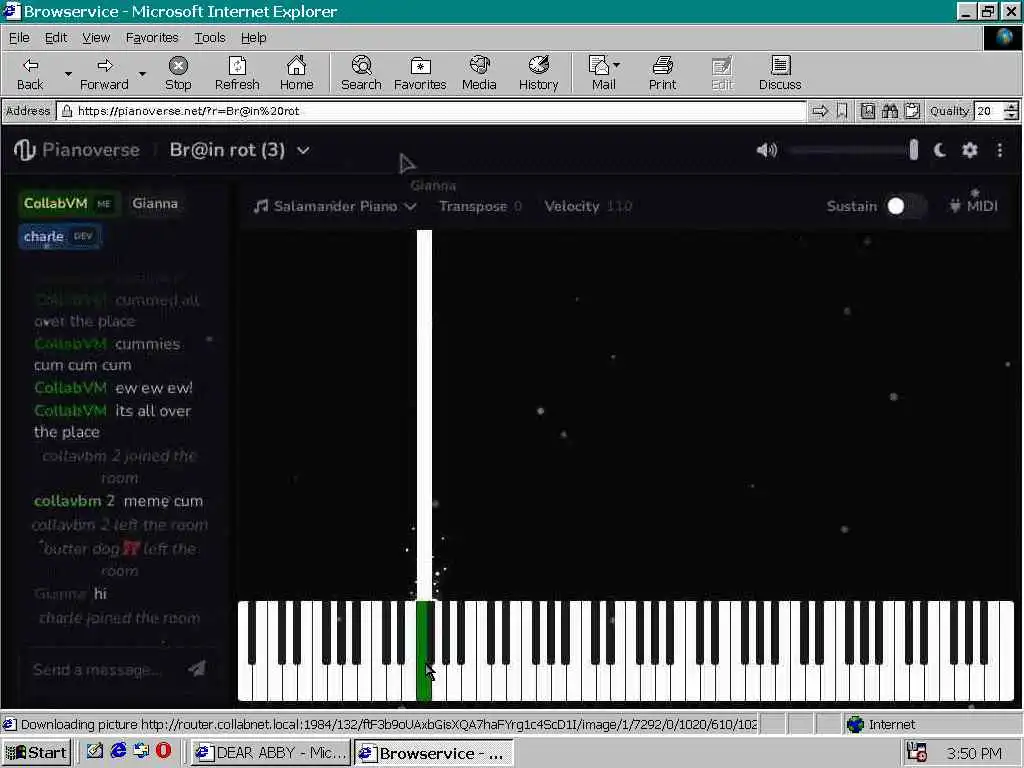The width and height of the screenshot is (1024, 768).
Task: Select the CollabVM user chip
Action: tap(69, 203)
